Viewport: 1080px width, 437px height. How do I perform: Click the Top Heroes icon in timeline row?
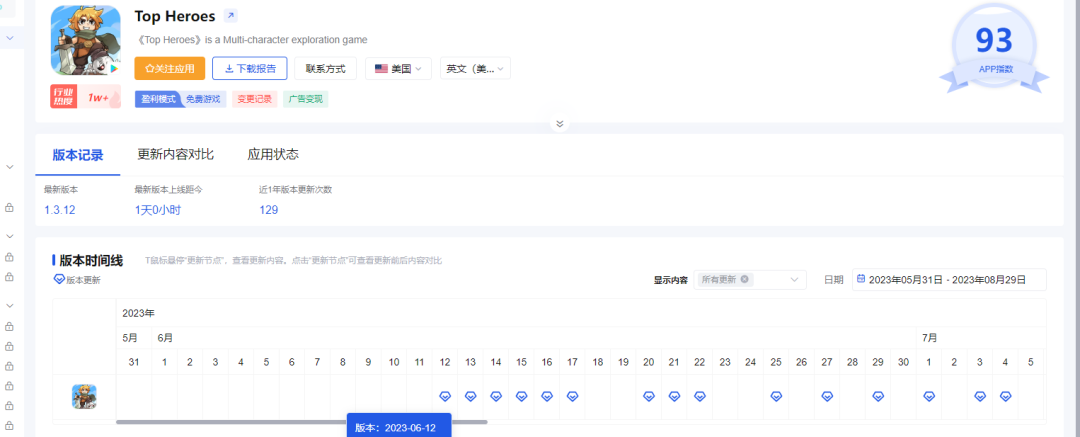(84, 396)
